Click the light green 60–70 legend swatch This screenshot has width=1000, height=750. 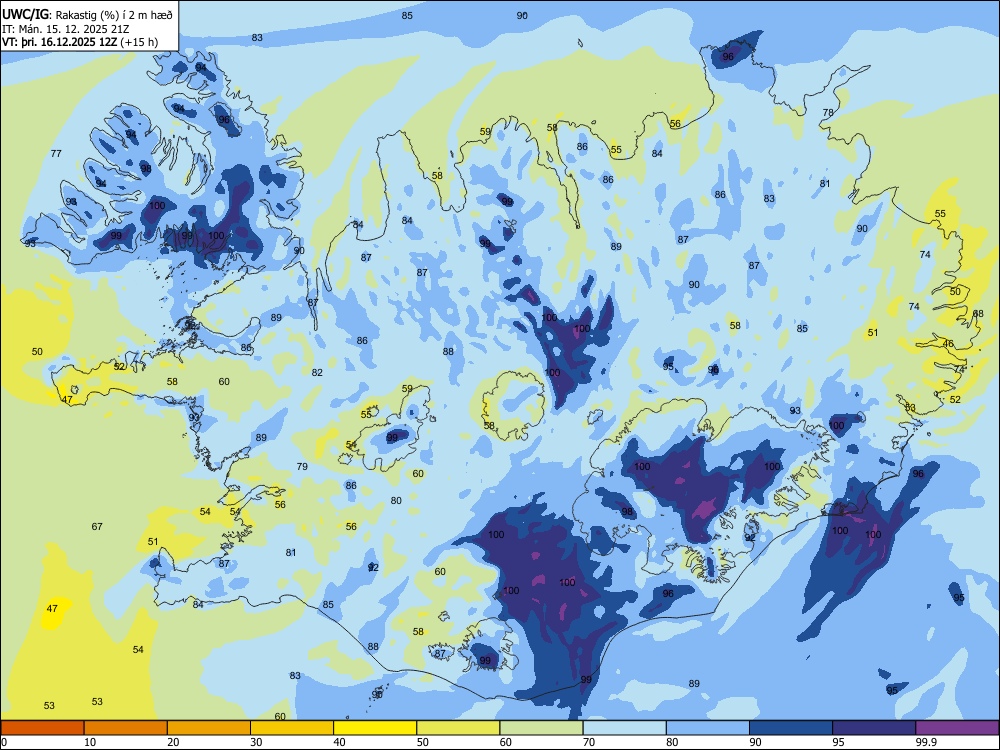pos(541,728)
